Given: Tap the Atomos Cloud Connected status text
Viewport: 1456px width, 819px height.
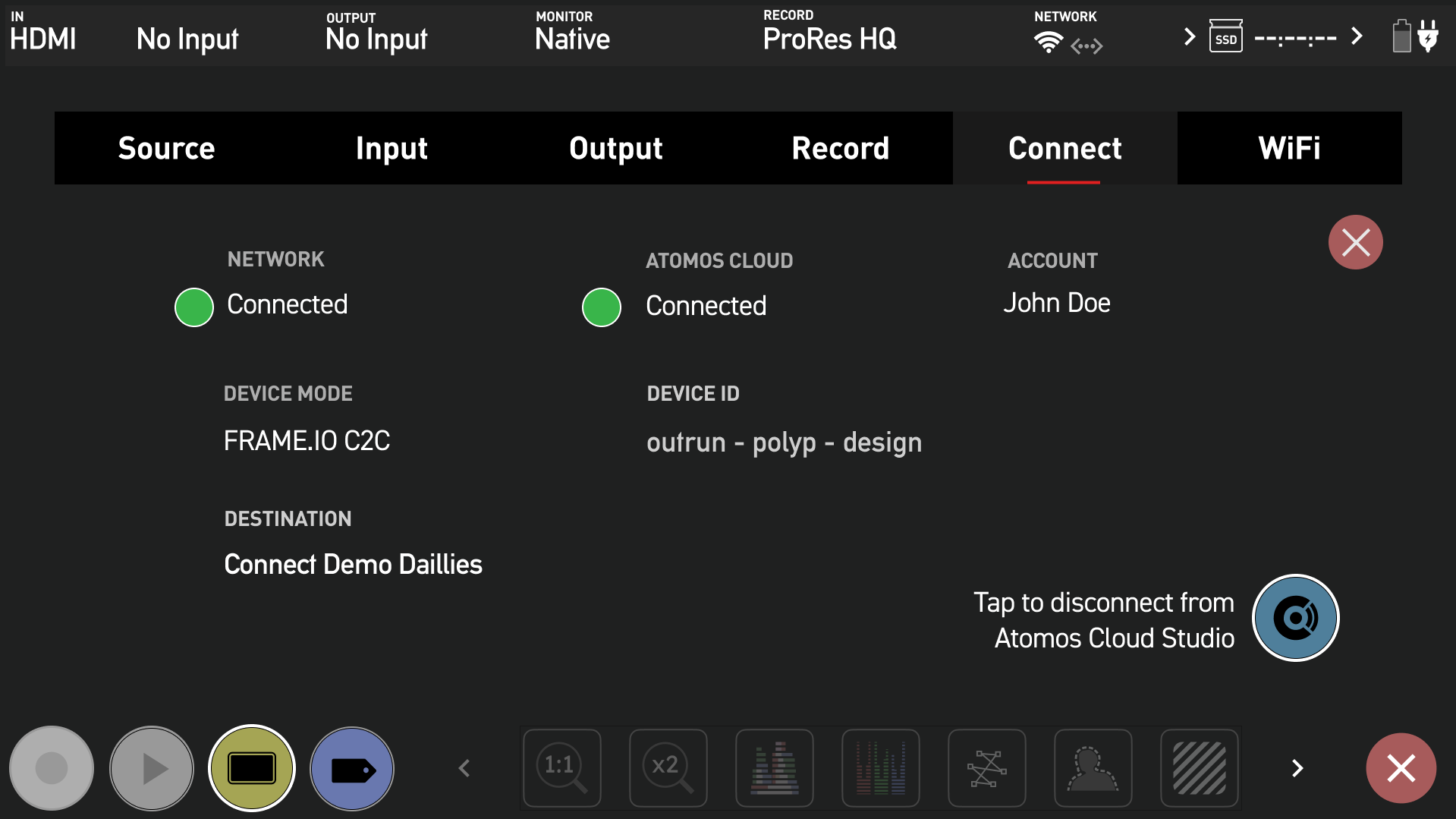Looking at the screenshot, I should point(706,306).
